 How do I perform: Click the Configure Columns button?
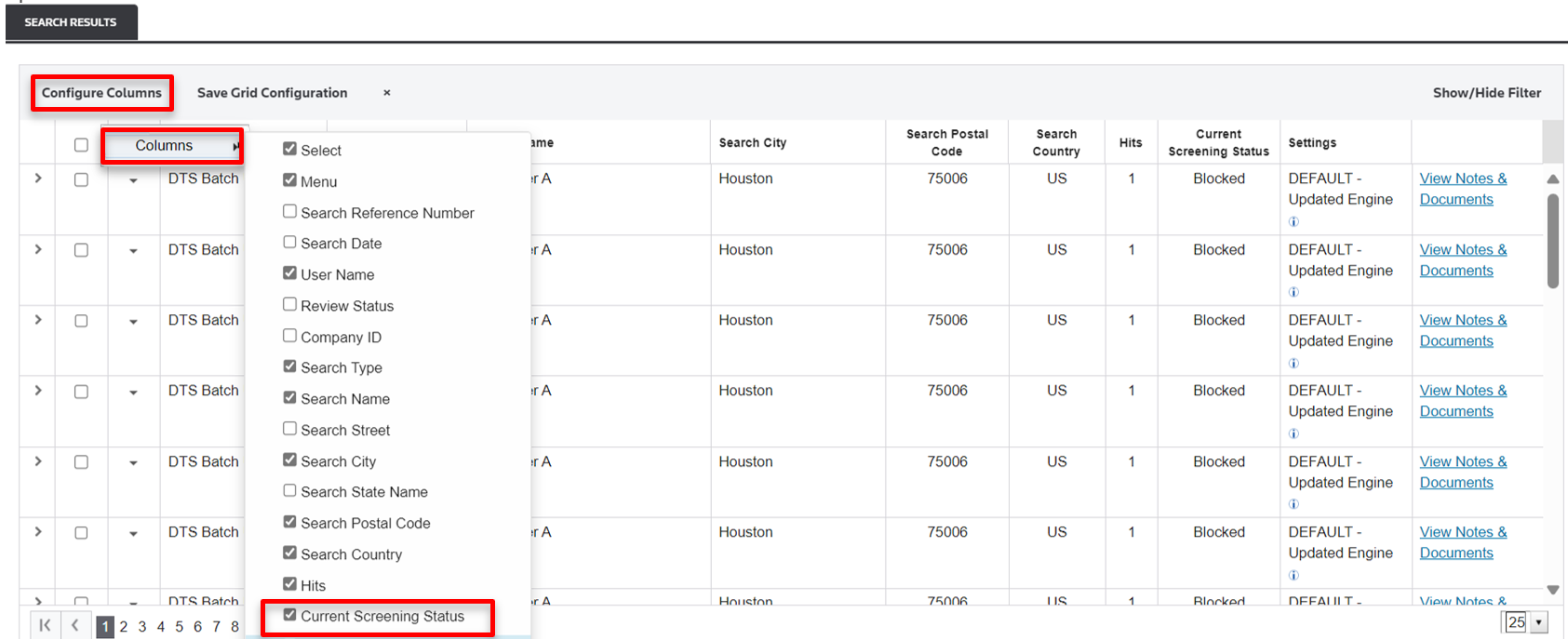(x=101, y=93)
